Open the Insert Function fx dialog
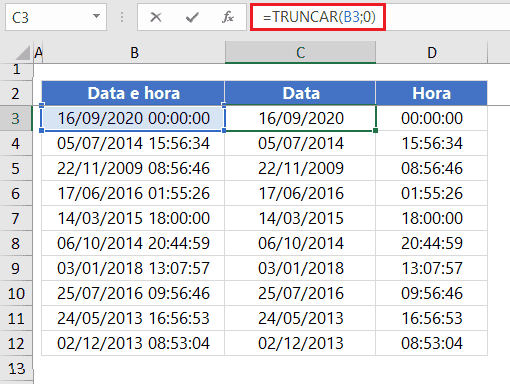Viewport: 510px width, 384px height. click(228, 17)
